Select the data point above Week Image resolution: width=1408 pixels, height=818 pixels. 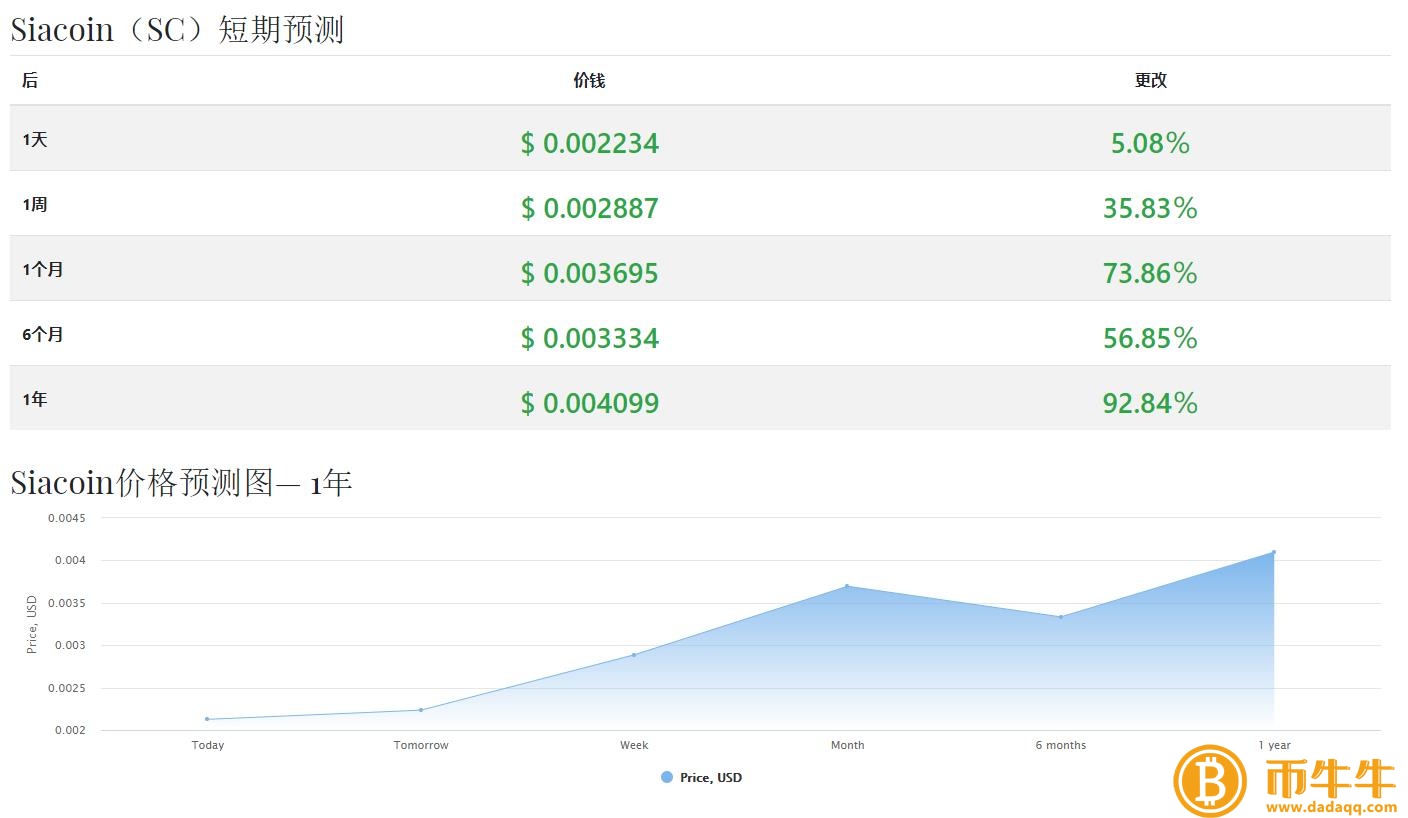(x=634, y=655)
